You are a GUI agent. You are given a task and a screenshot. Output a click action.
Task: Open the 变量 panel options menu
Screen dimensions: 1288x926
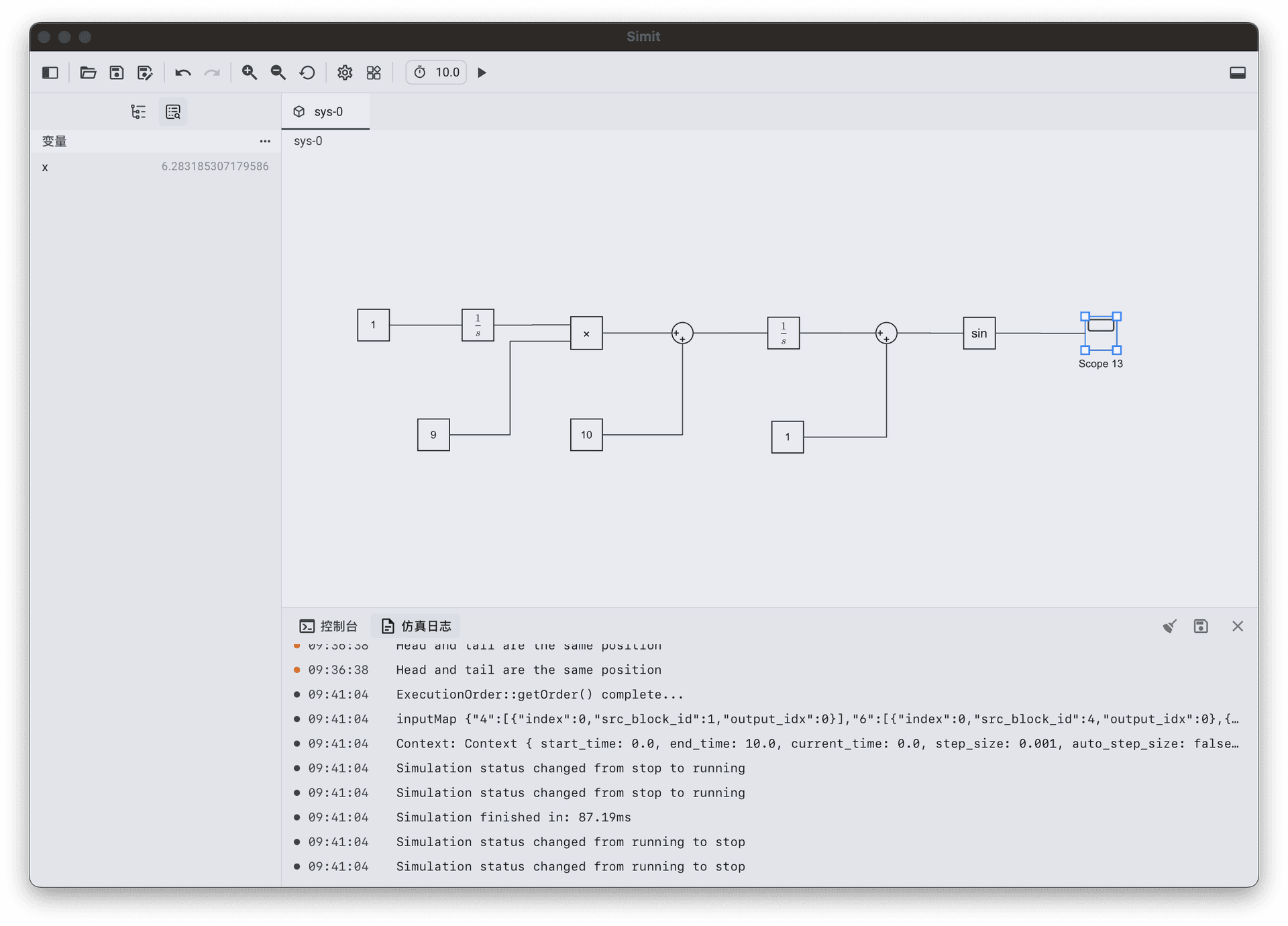click(x=265, y=141)
